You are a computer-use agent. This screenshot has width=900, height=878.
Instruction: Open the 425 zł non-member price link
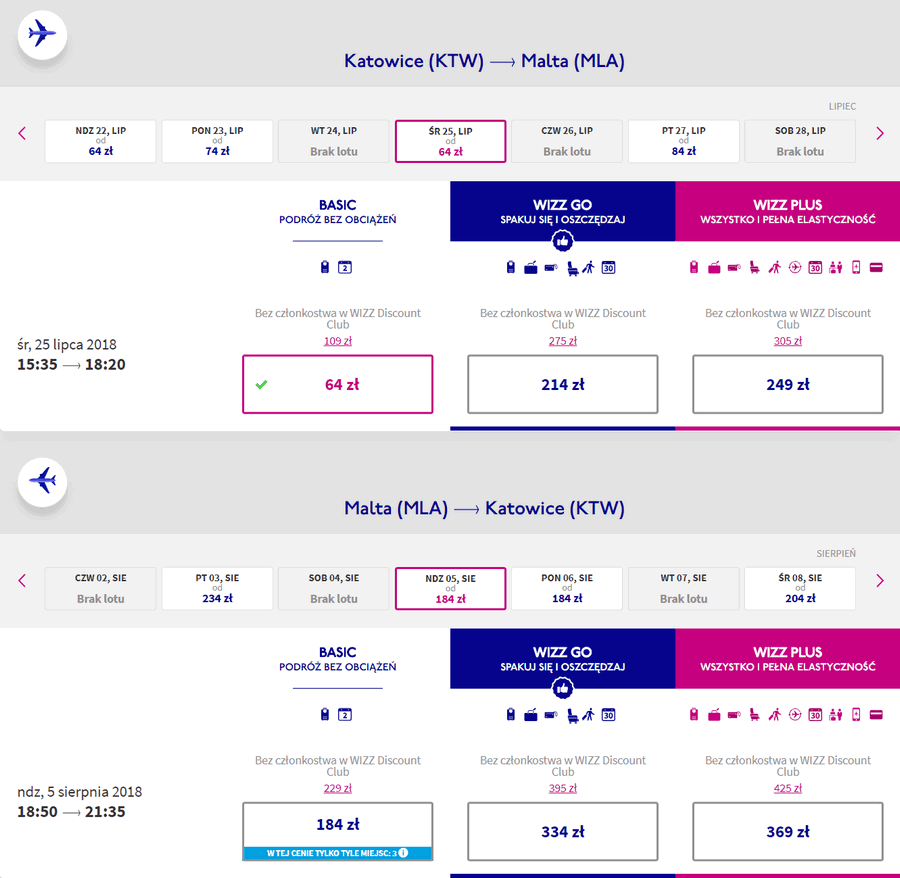click(788, 788)
